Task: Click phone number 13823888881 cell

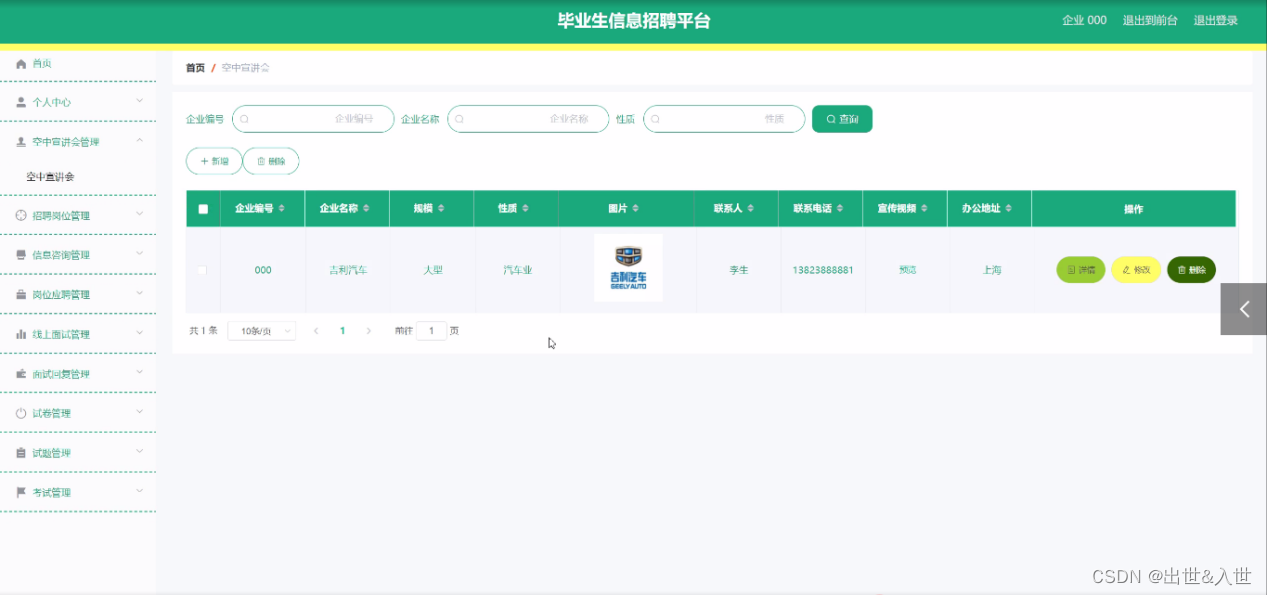Action: [823, 270]
